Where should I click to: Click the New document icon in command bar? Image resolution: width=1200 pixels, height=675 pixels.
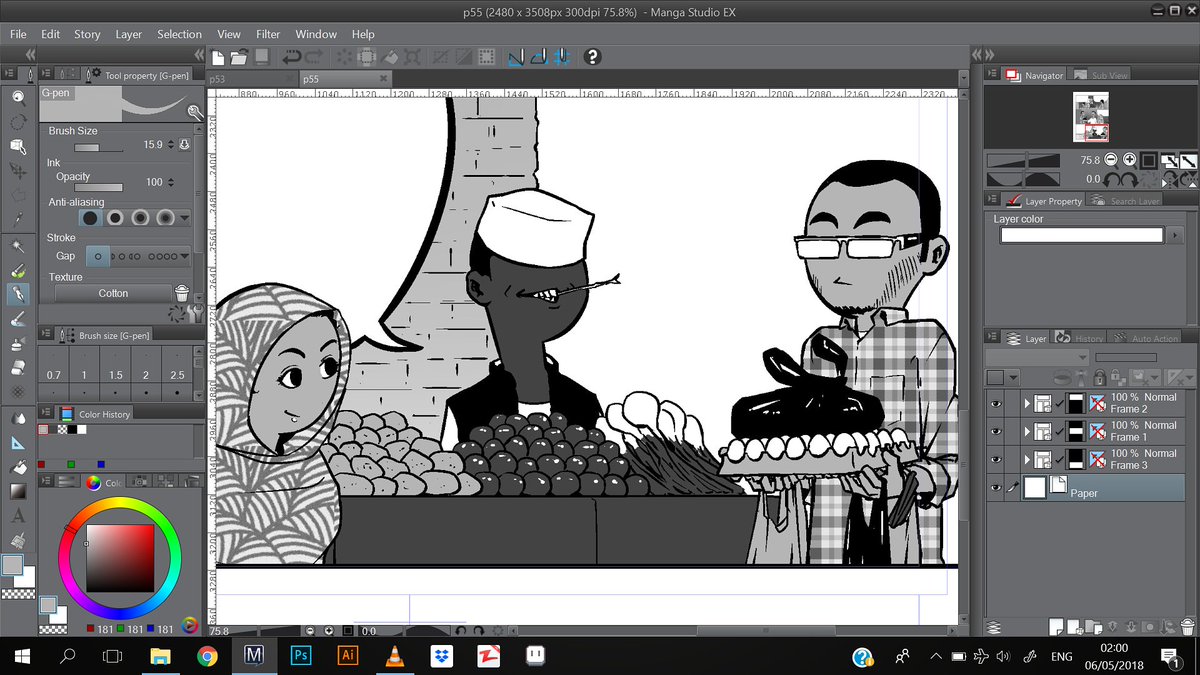coord(219,58)
